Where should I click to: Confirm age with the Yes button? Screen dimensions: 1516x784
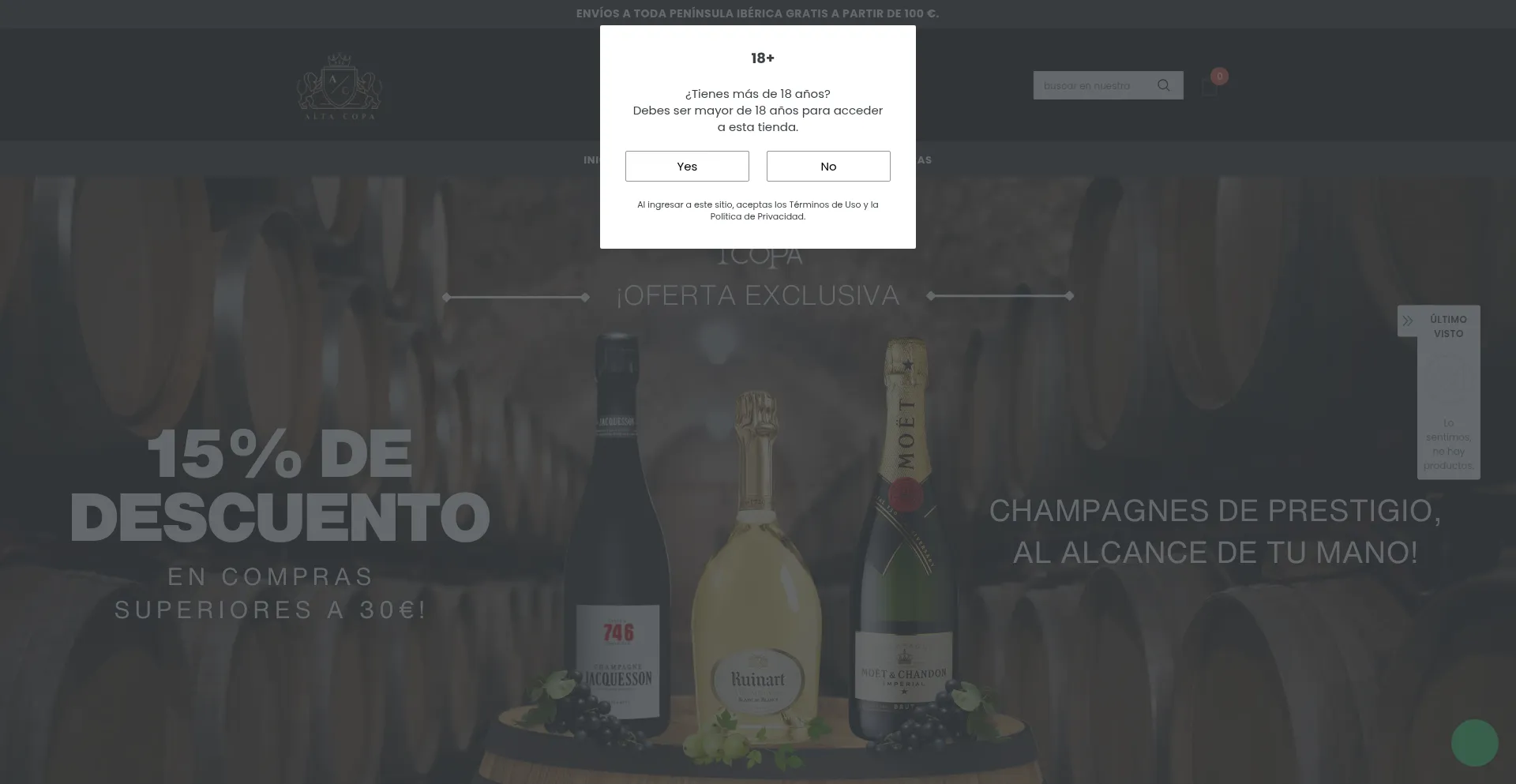pyautogui.click(x=687, y=166)
